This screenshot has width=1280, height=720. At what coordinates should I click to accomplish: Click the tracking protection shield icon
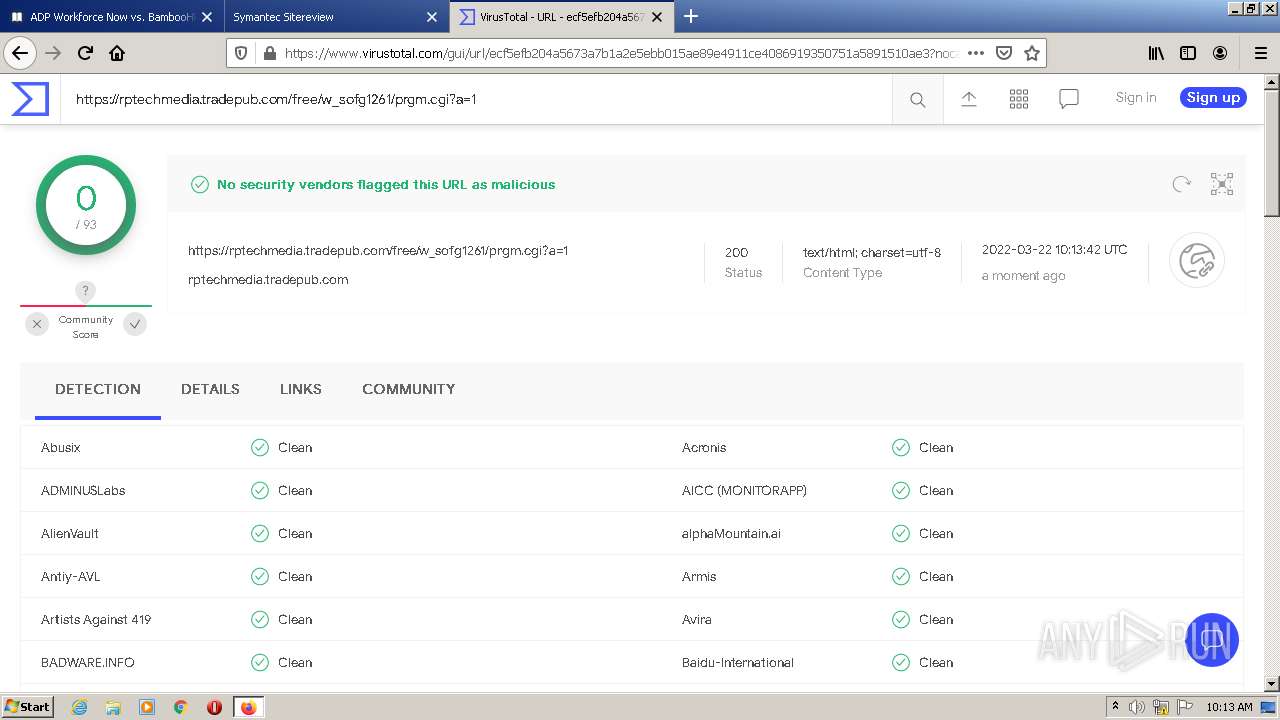point(240,53)
